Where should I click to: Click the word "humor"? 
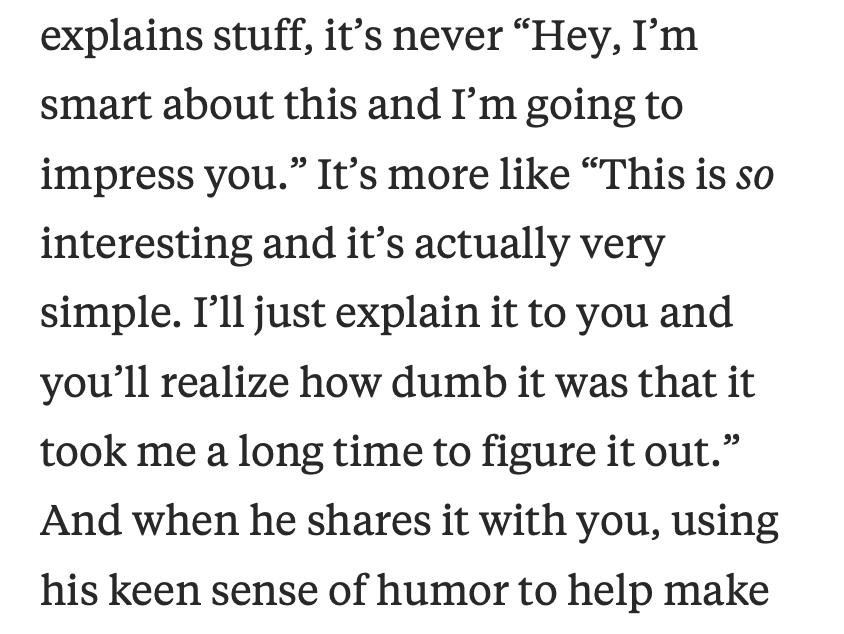coord(442,589)
